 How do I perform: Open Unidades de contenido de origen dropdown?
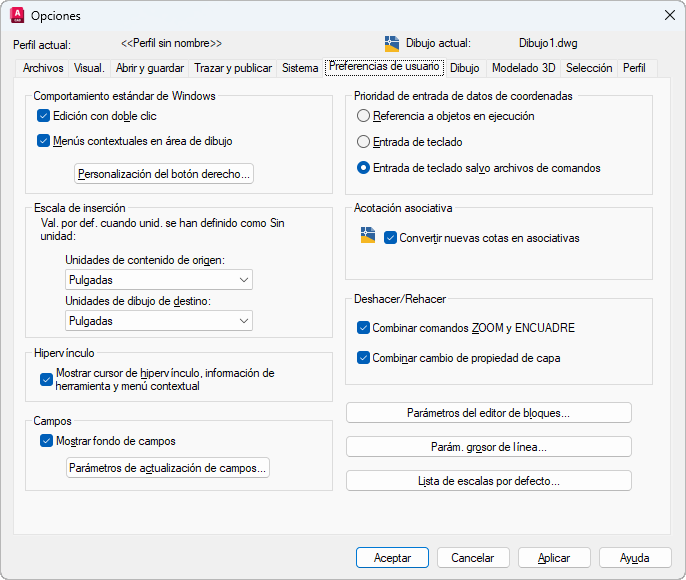pos(158,280)
